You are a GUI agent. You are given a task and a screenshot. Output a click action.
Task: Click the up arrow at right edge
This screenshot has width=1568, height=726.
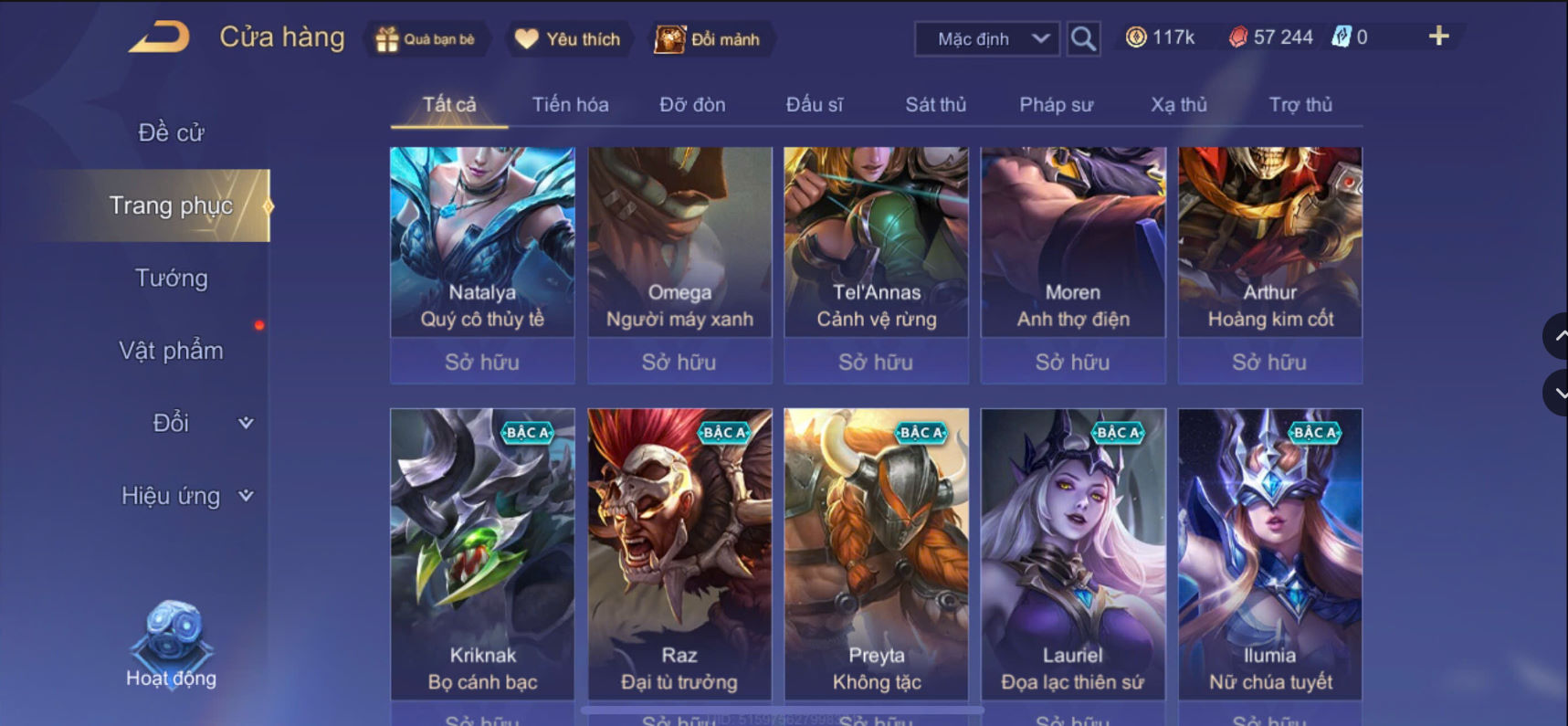[x=1557, y=336]
